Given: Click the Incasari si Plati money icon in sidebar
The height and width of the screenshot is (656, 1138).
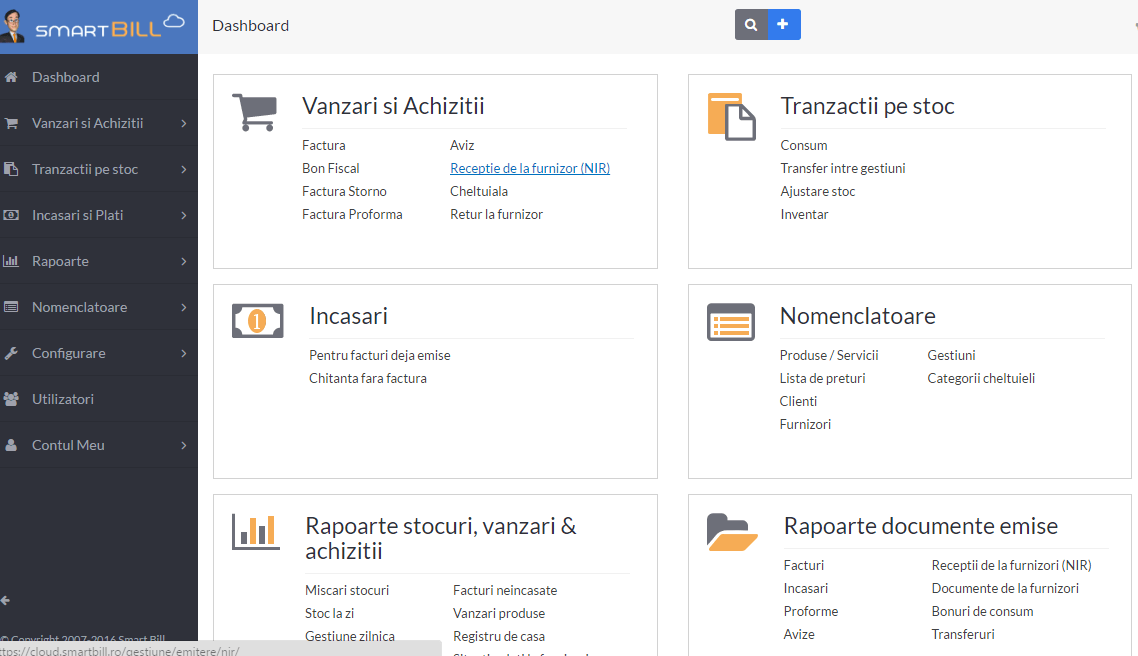Looking at the screenshot, I should [x=11, y=215].
